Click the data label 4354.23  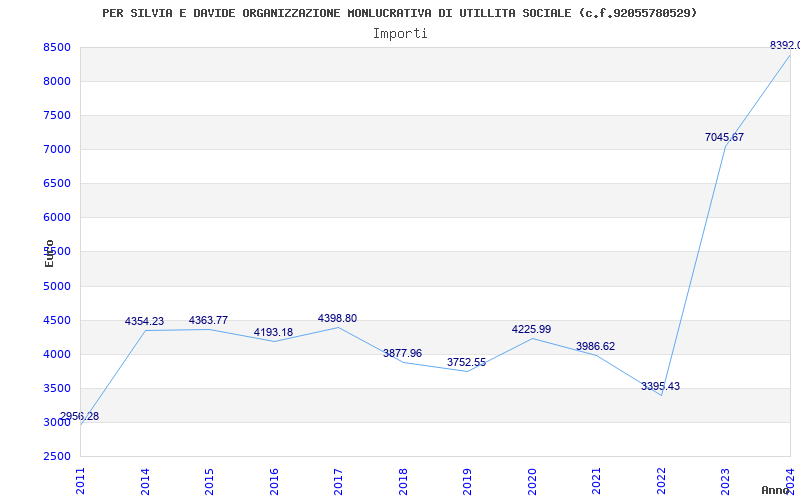point(144,321)
